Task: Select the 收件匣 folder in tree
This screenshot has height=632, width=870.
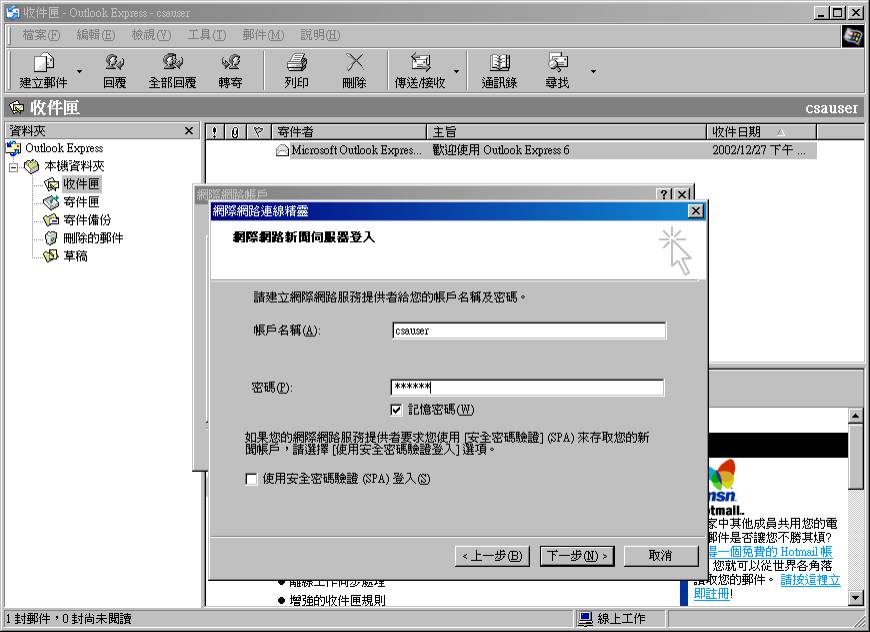Action: point(81,184)
